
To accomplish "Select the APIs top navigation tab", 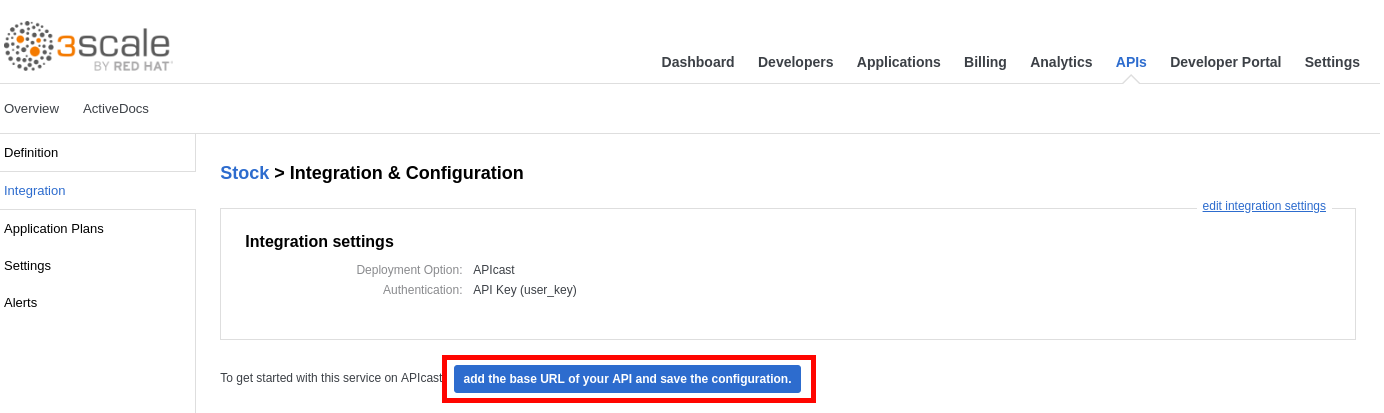I will pos(1131,62).
